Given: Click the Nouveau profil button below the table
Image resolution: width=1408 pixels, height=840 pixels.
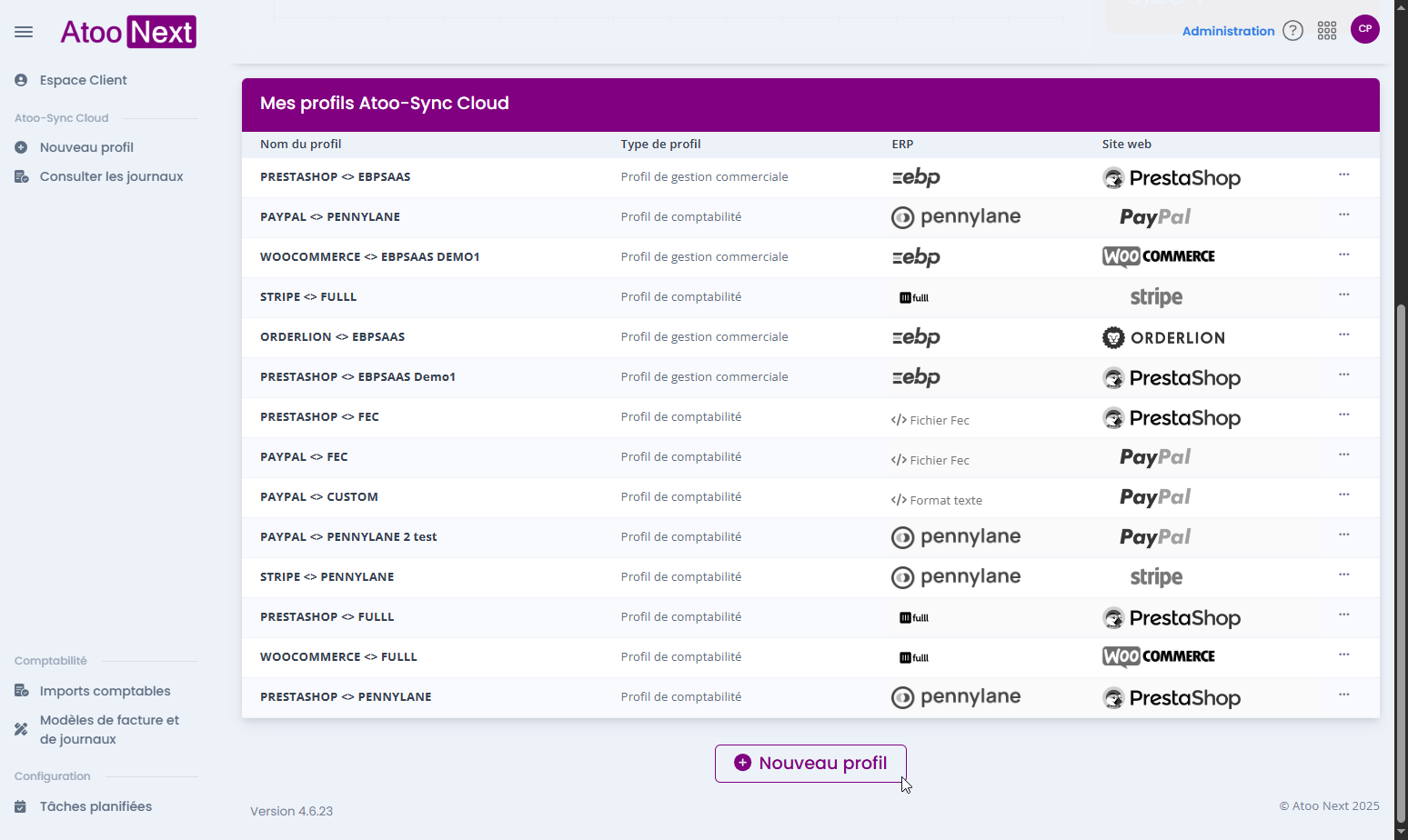Looking at the screenshot, I should [810, 764].
